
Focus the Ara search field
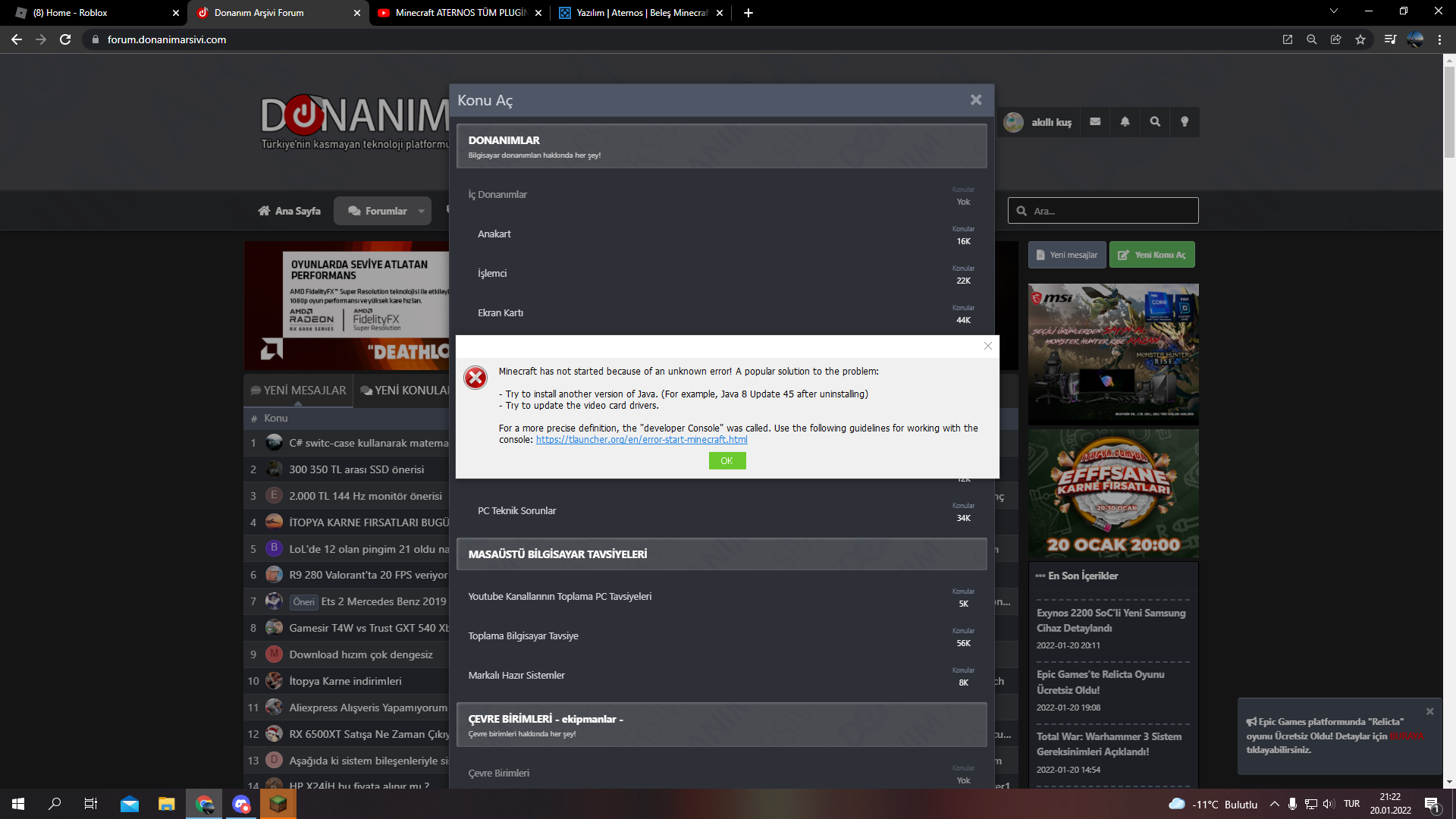point(1103,211)
